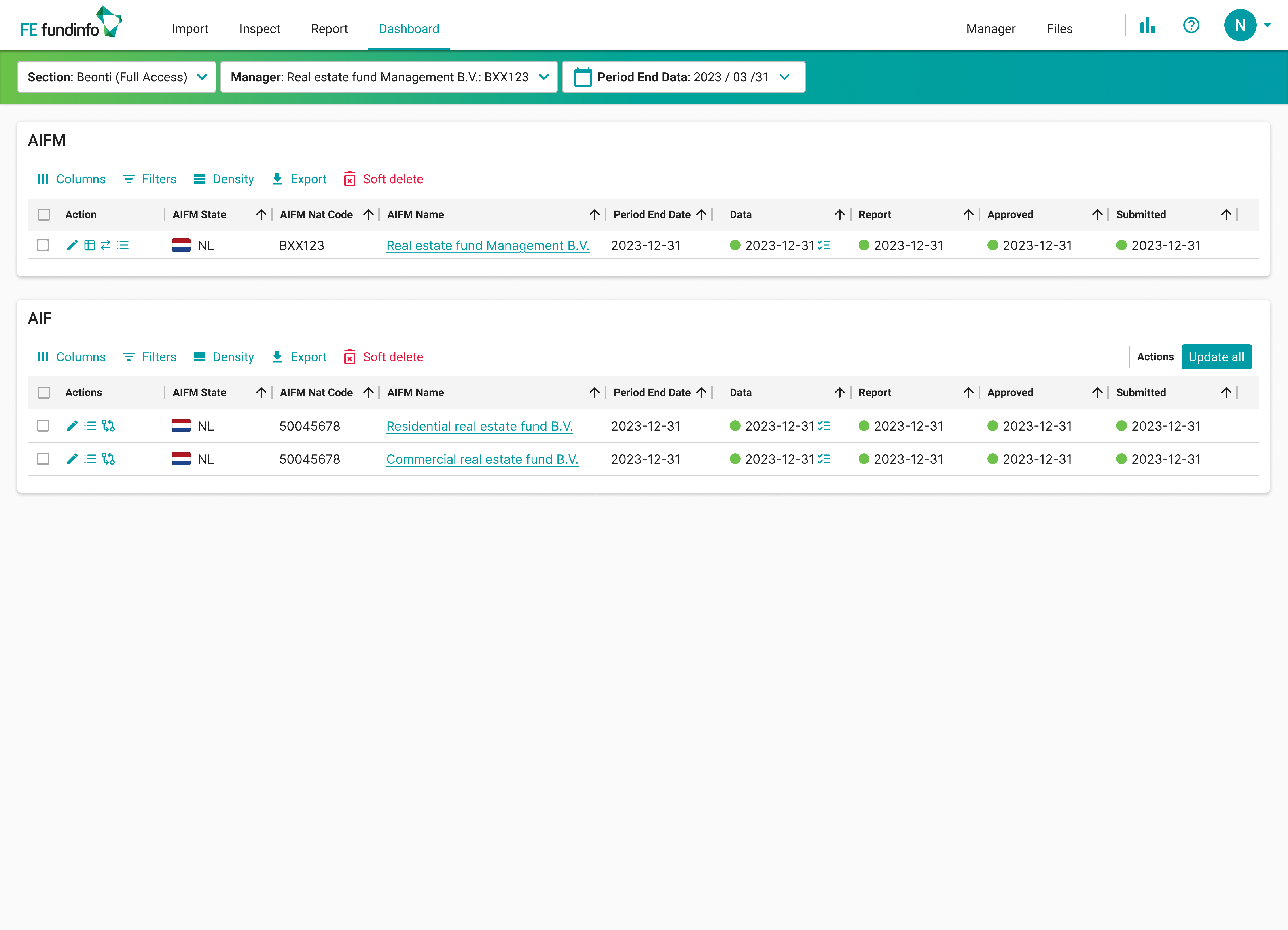
Task: Open the Manager selection dropdown
Action: (x=389, y=77)
